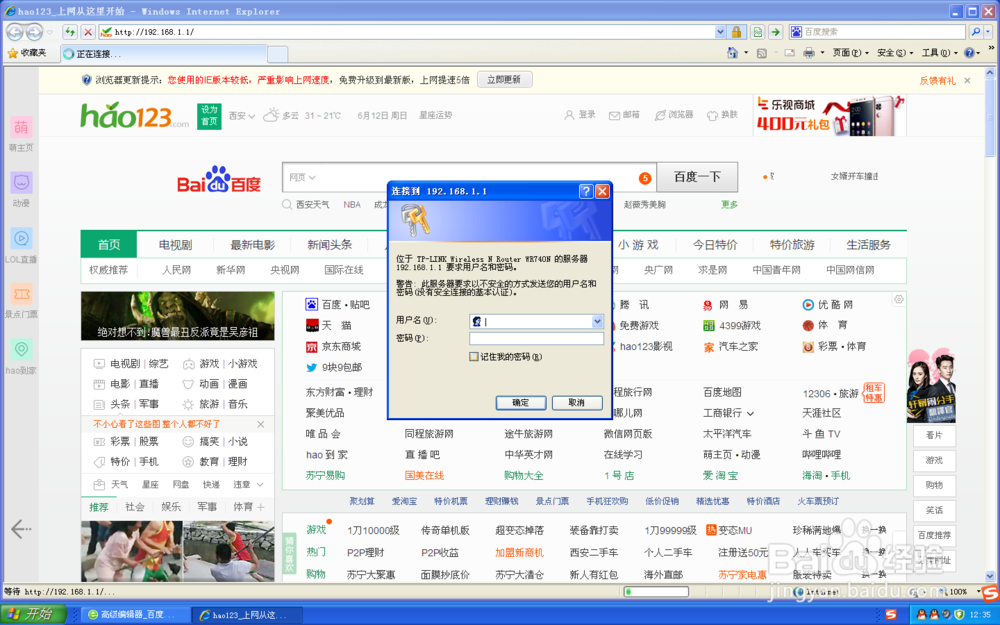Click the vertical page scrollbar

(990, 322)
